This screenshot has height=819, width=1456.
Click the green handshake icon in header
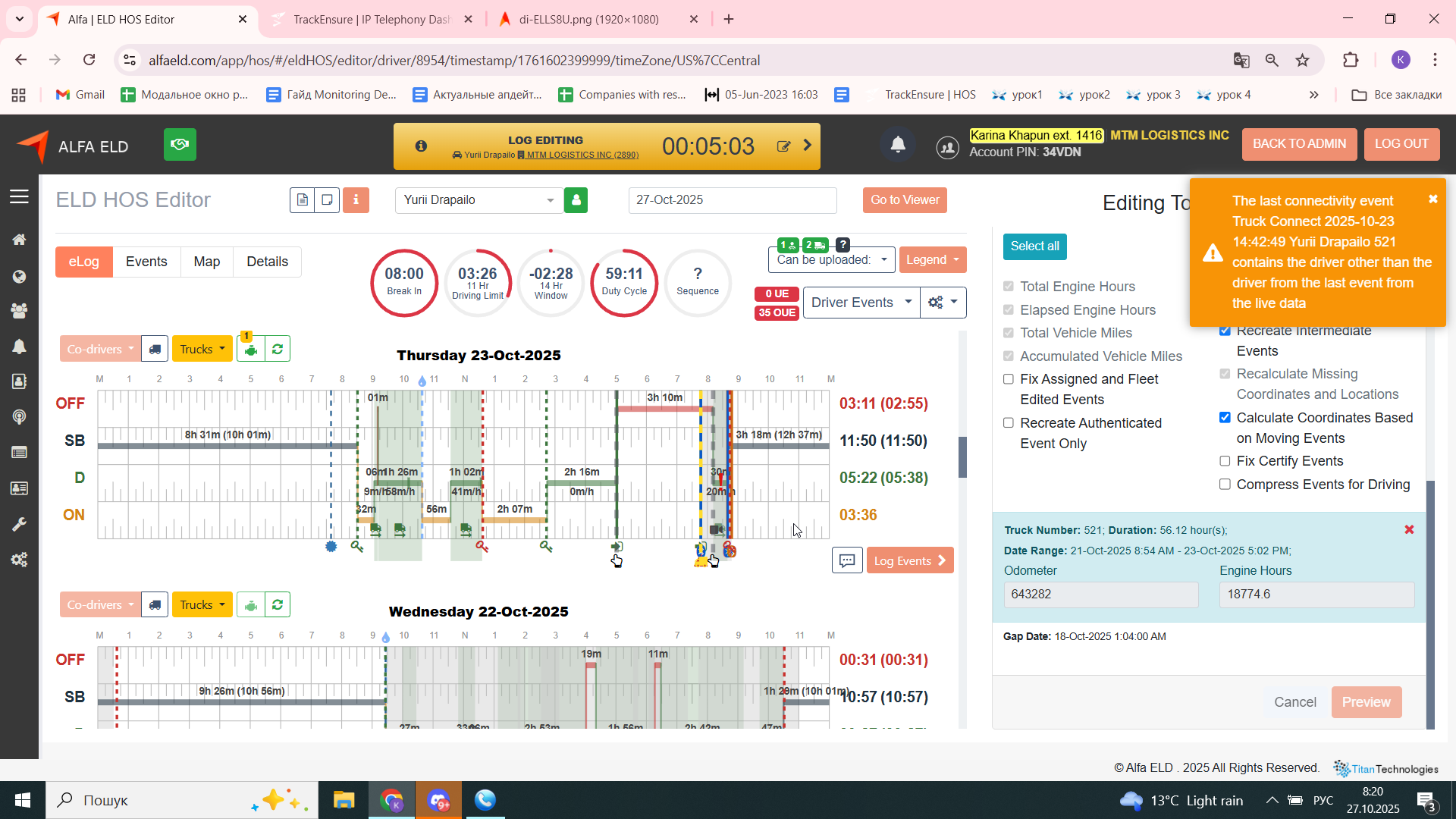coord(180,144)
